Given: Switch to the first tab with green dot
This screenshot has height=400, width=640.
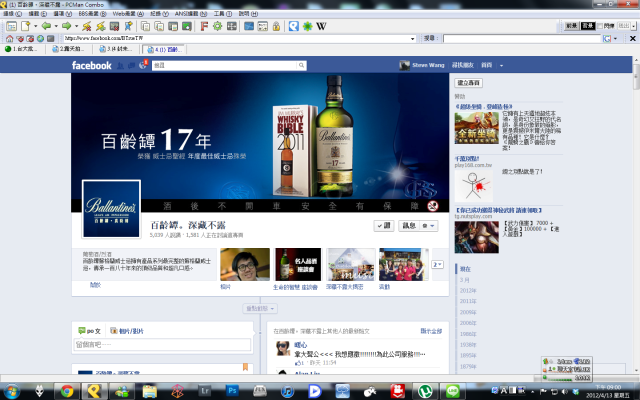Looking at the screenshot, I should pos(22,49).
